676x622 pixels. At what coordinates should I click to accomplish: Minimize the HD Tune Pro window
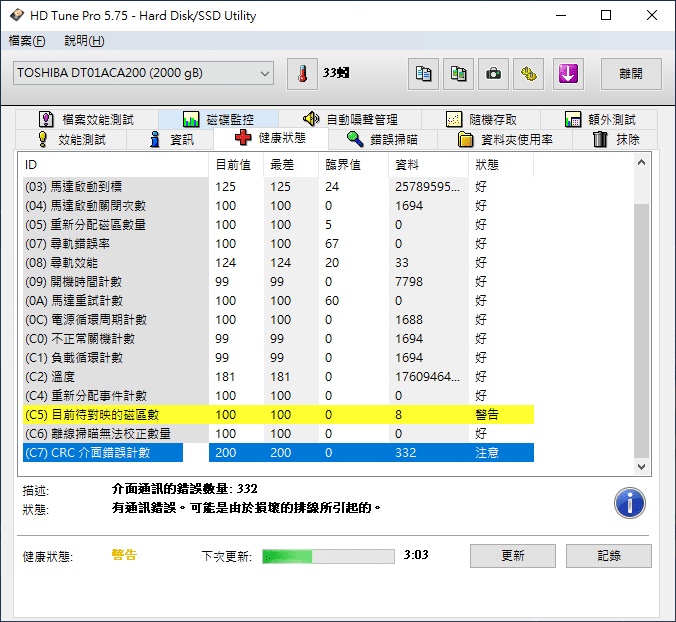(561, 16)
